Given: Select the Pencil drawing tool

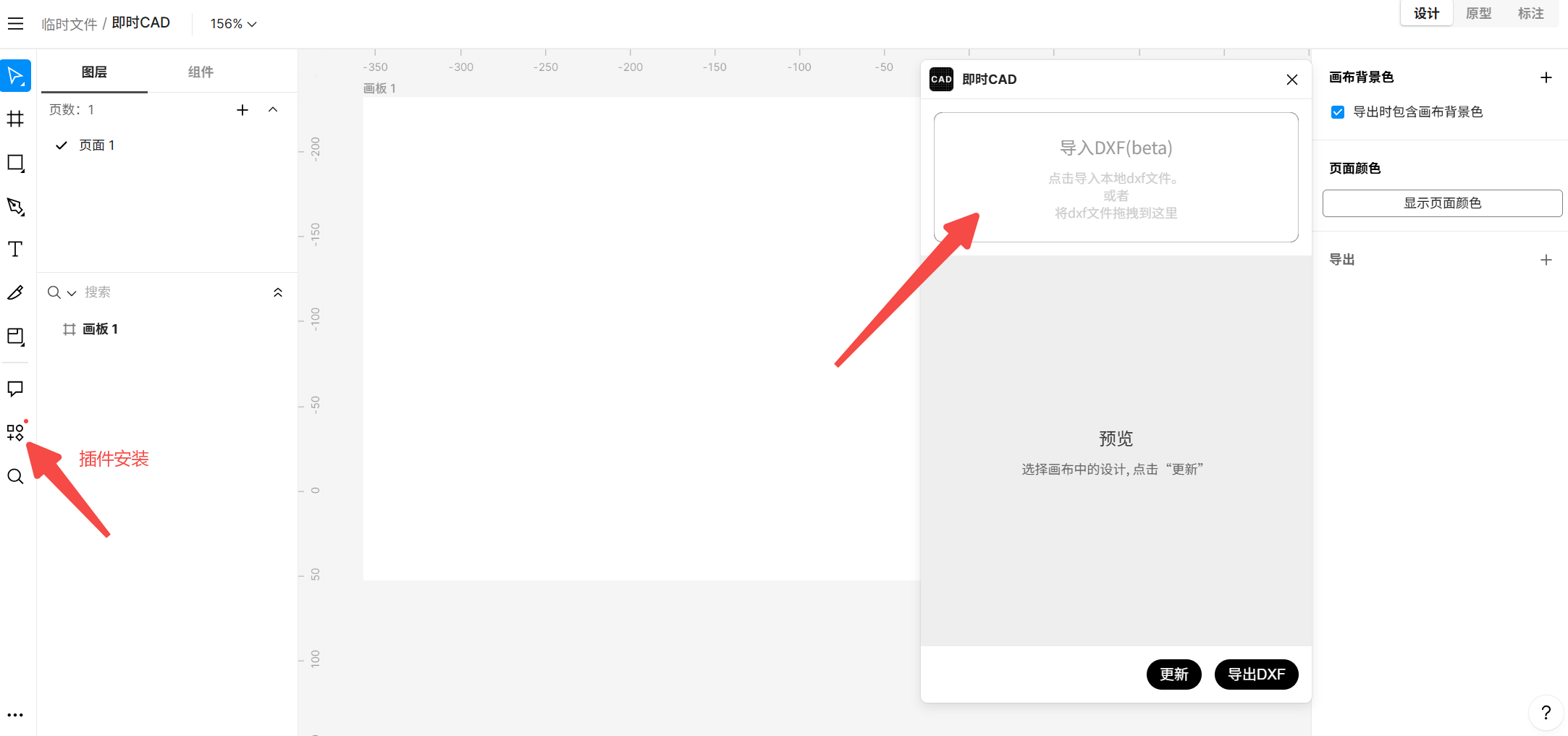Looking at the screenshot, I should 15,292.
